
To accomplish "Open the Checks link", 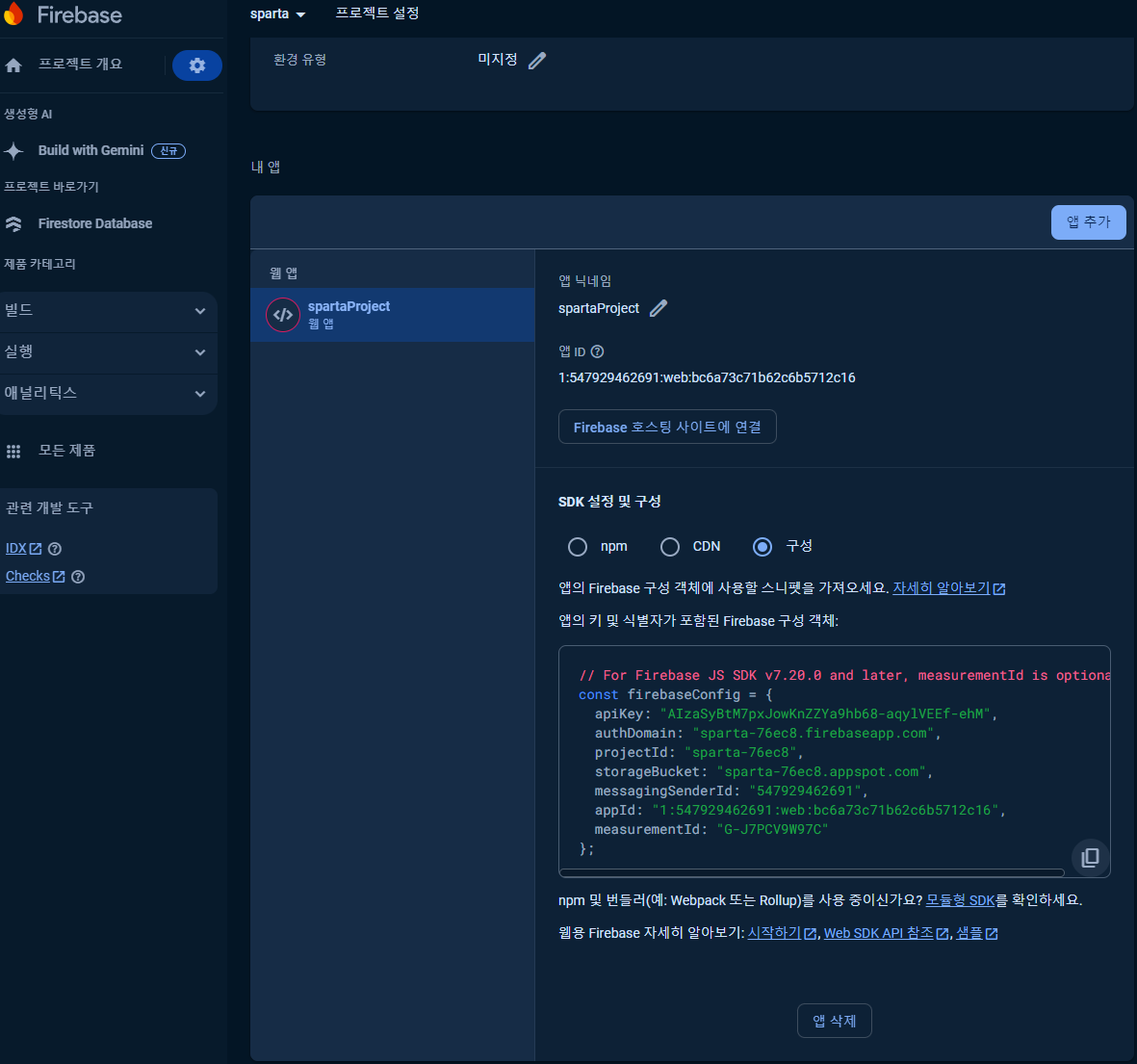I will point(35,576).
